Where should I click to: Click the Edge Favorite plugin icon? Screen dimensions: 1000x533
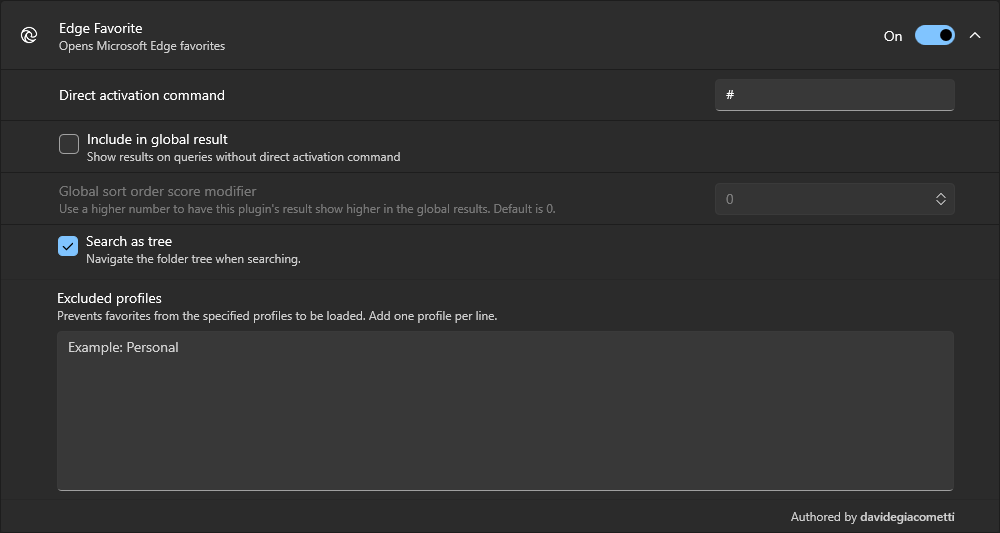click(29, 36)
